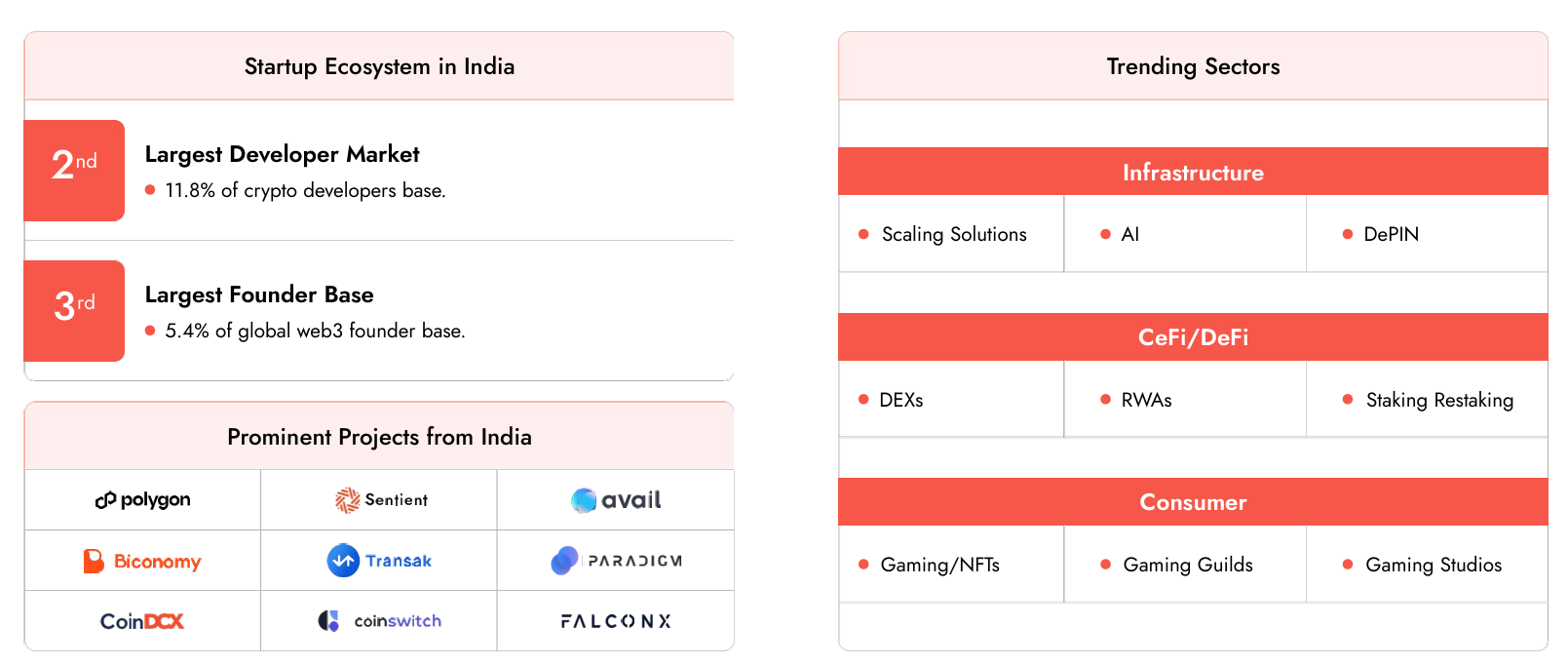Select the red 2nd rank badge
This screenshot has height=665, width=1568.
pyautogui.click(x=74, y=170)
